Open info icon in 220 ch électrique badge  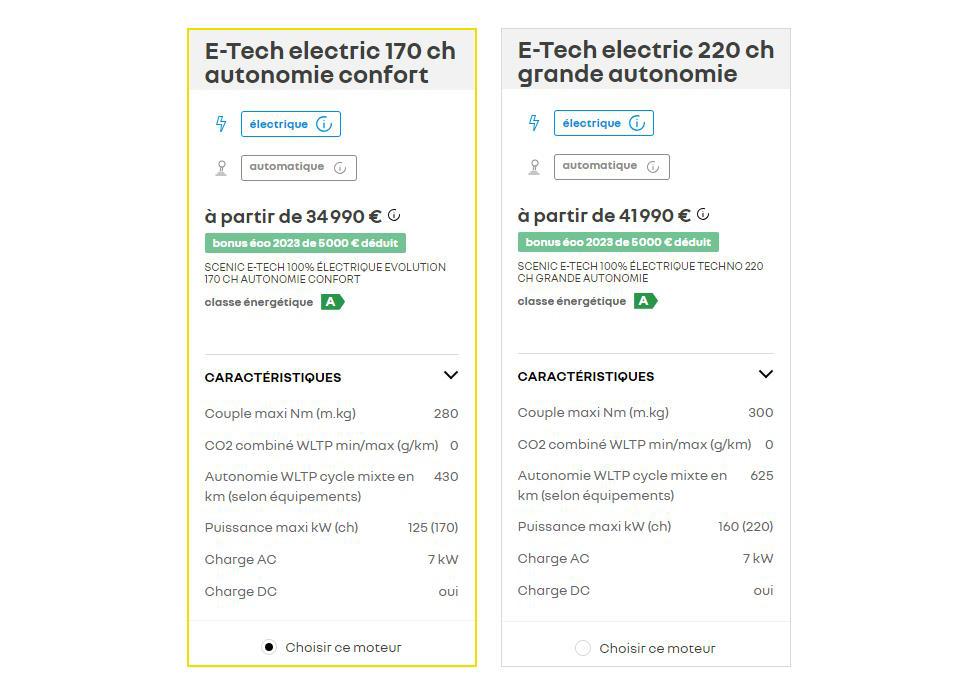(637, 123)
